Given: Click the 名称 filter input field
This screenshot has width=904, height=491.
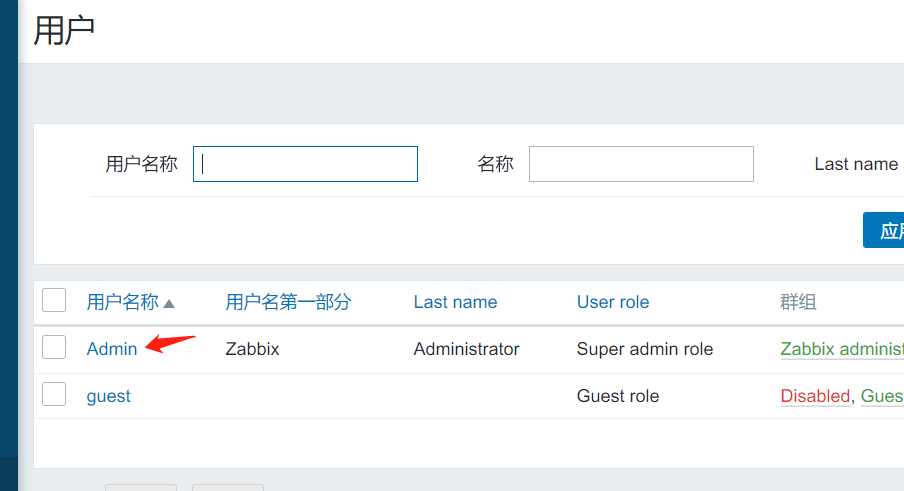Looking at the screenshot, I should (640, 164).
